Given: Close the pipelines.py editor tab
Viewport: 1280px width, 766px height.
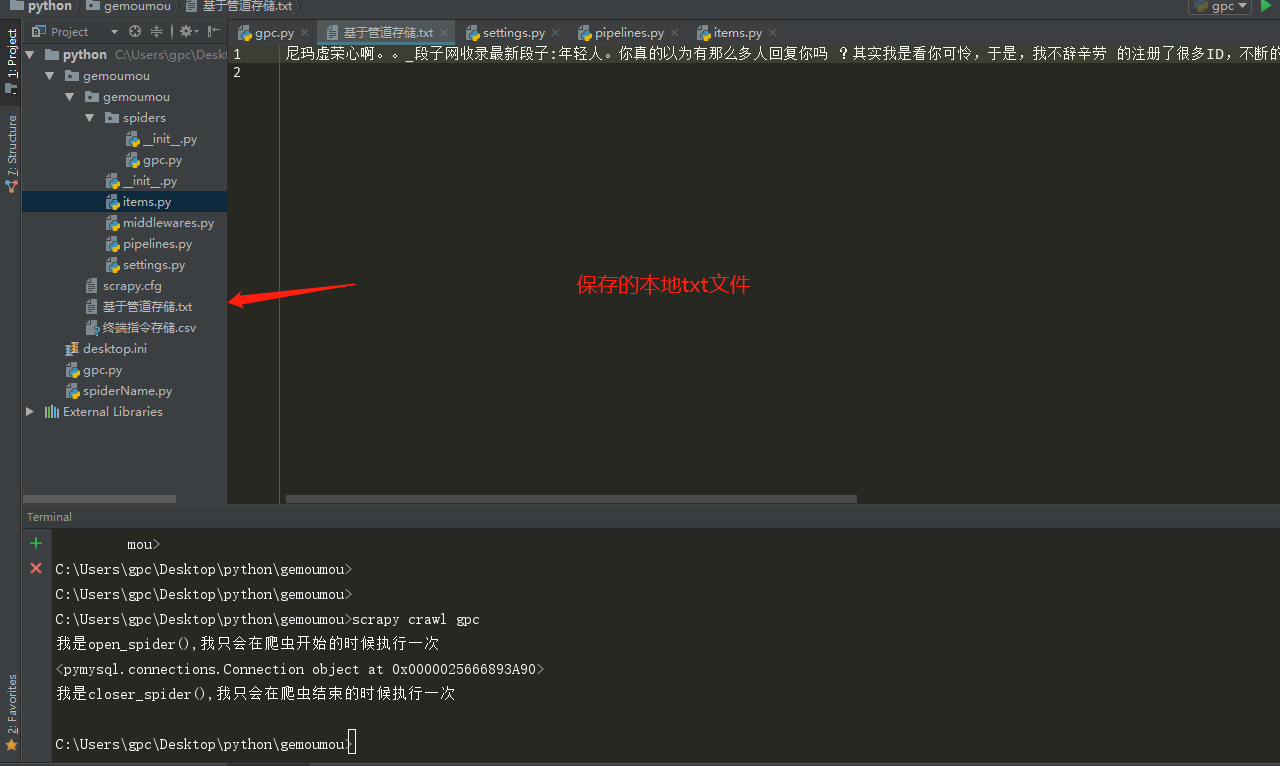Looking at the screenshot, I should pyautogui.click(x=675, y=33).
